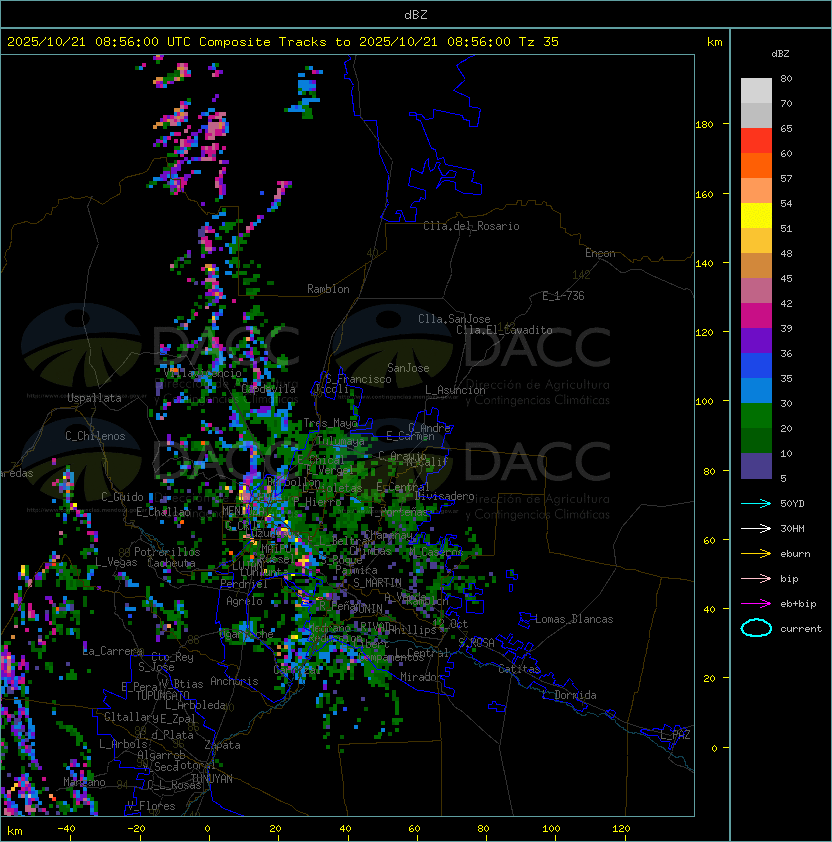The width and height of the screenshot is (832, 842).
Task: Click the E_1-736 map label
Action: (x=563, y=296)
